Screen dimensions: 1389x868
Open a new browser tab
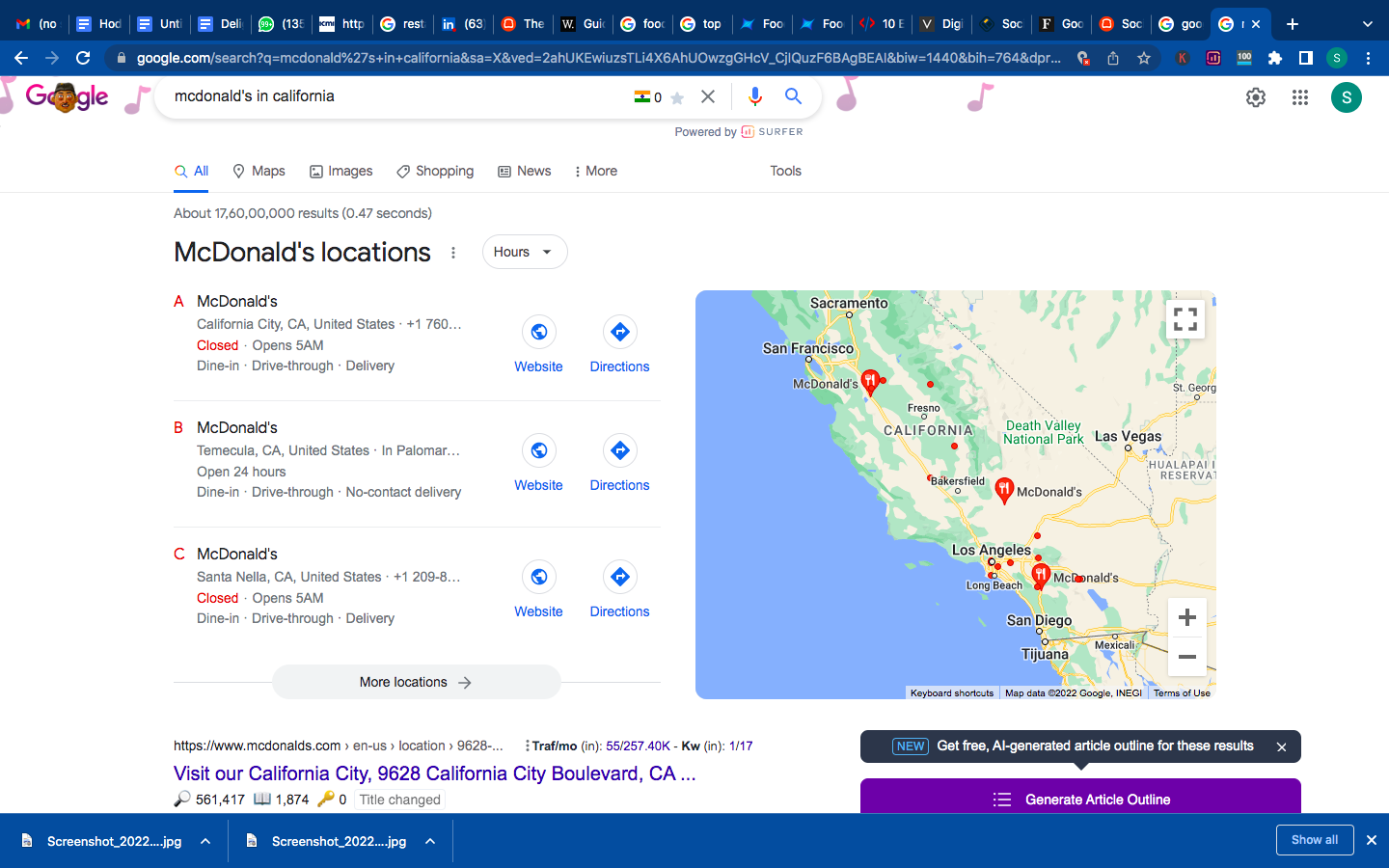[x=1293, y=24]
